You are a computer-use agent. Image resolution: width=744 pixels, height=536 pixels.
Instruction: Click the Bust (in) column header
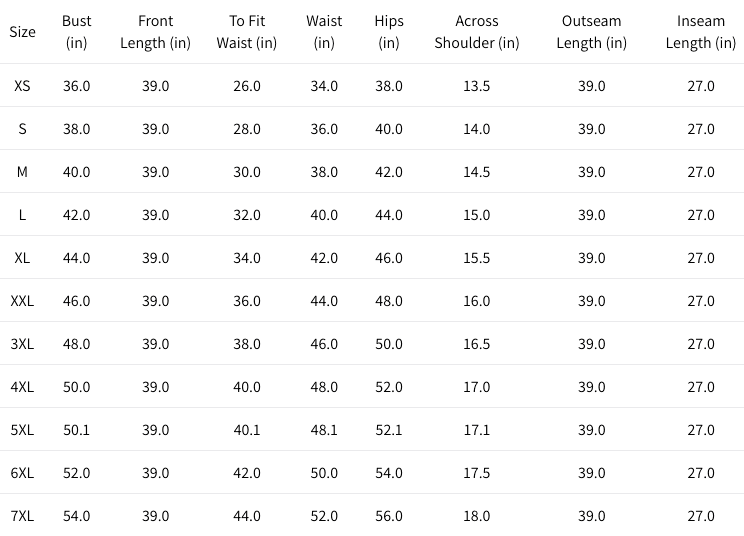click(77, 32)
